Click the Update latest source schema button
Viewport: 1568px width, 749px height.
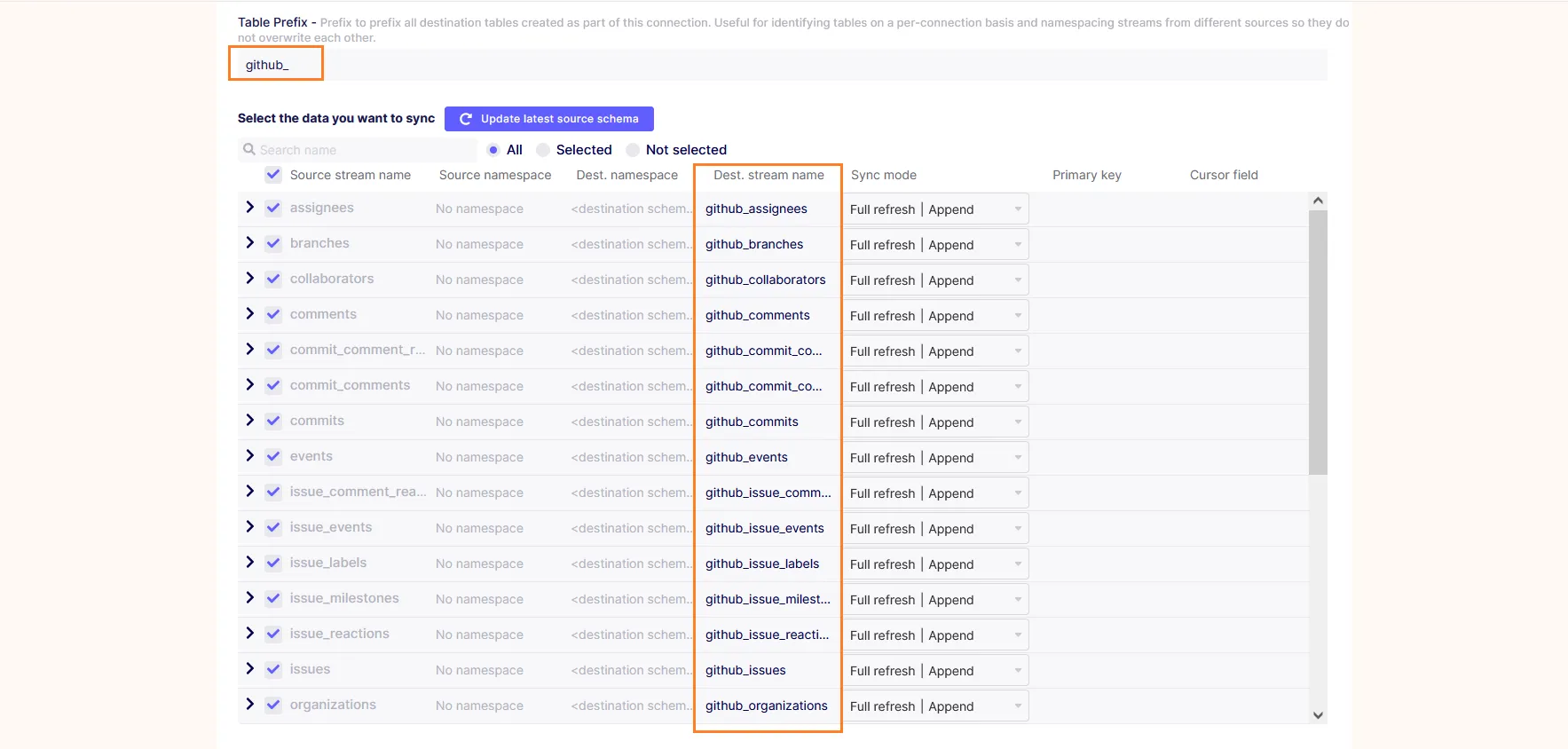548,119
